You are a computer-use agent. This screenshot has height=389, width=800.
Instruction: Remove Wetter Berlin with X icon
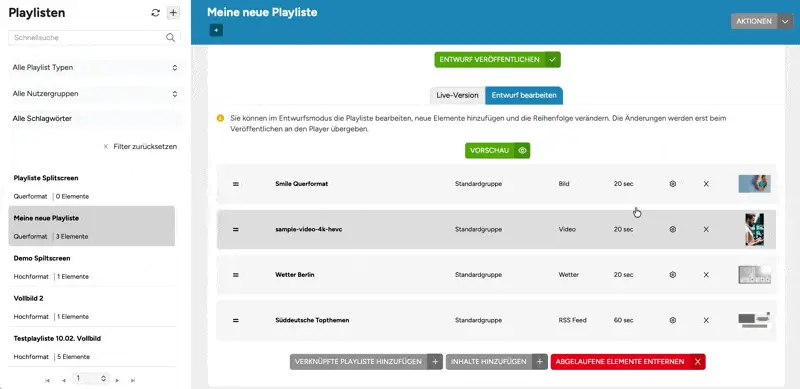[x=706, y=275]
